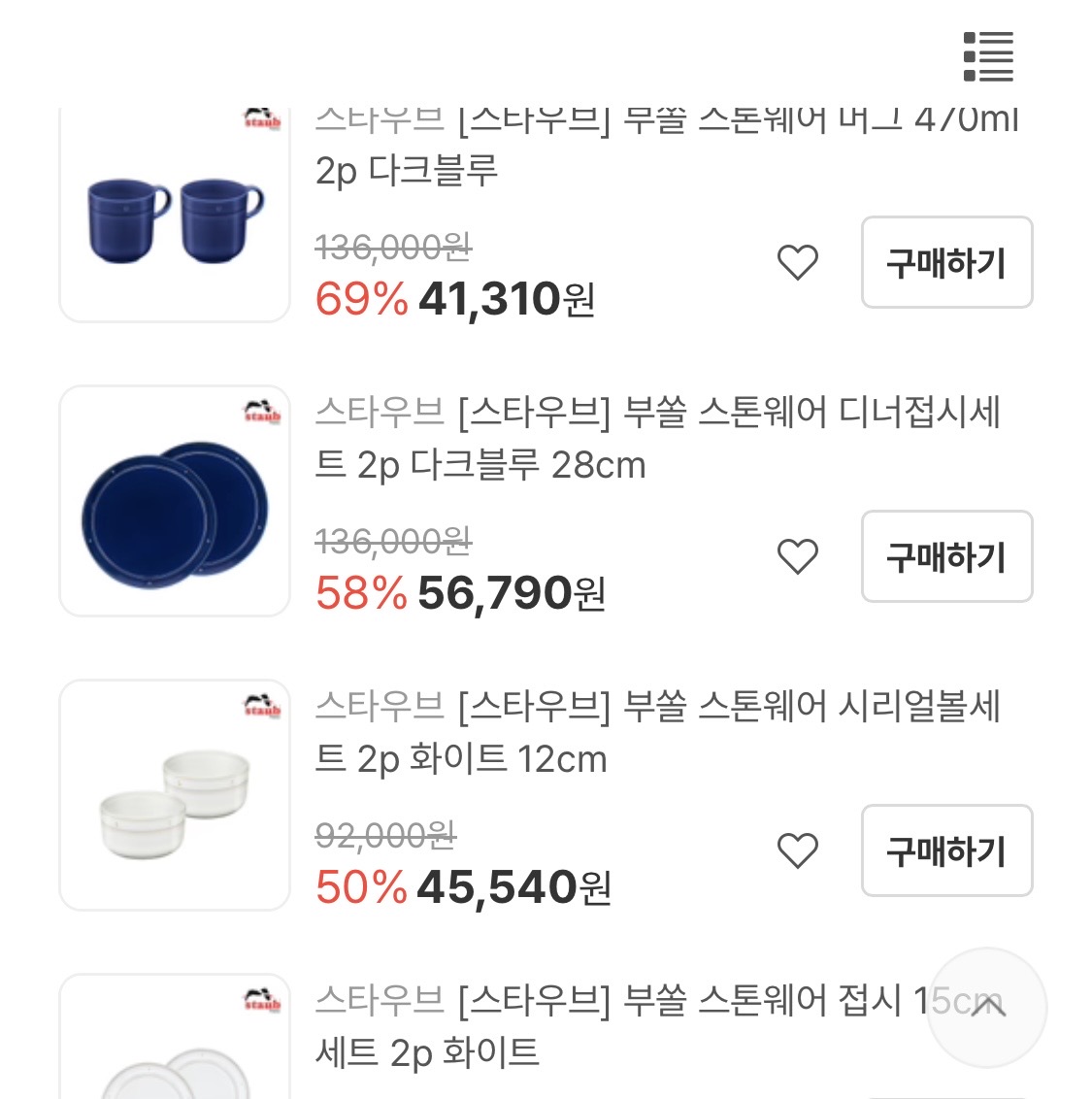
Task: Click the Staub logo on cereal bowl image
Action: [262, 706]
